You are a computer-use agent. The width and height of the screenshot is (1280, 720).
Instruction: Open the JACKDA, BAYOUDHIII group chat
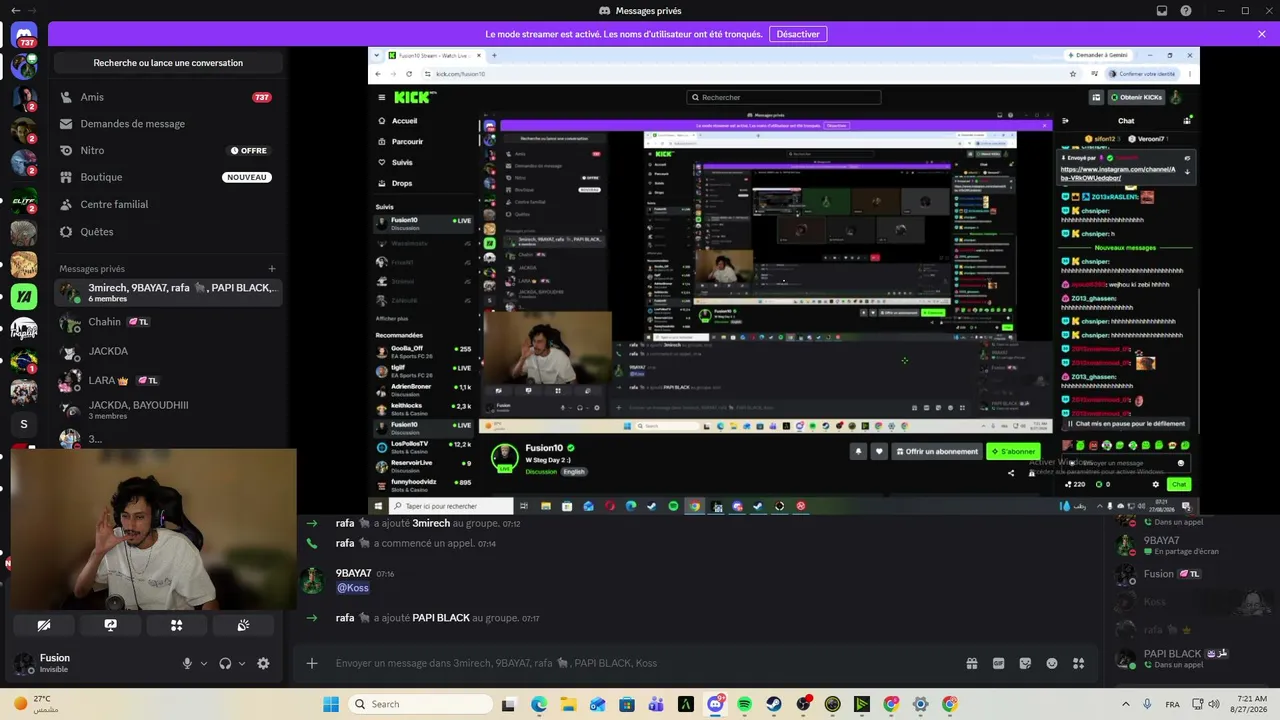[x=166, y=410]
